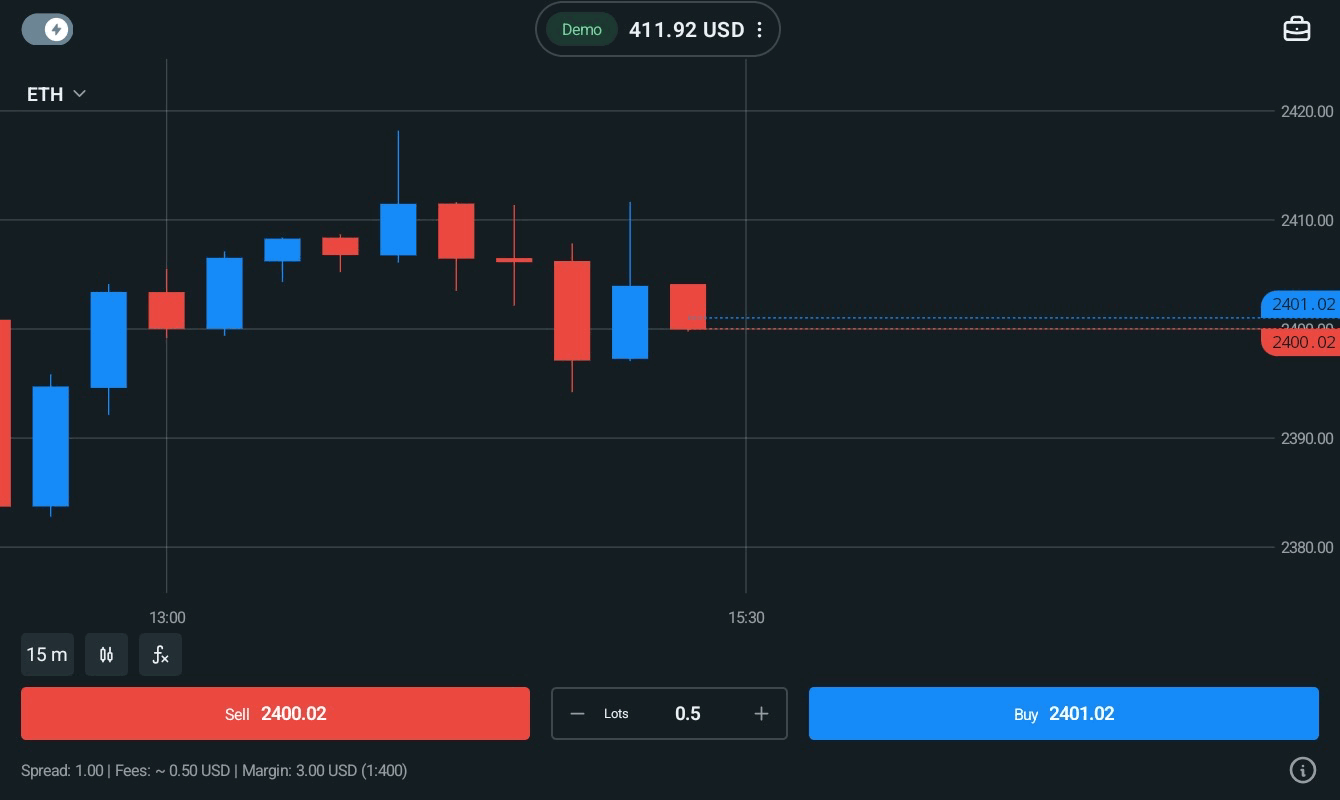This screenshot has height=800, width=1340.
Task: Open the candlestick chart type selector
Action: click(106, 655)
